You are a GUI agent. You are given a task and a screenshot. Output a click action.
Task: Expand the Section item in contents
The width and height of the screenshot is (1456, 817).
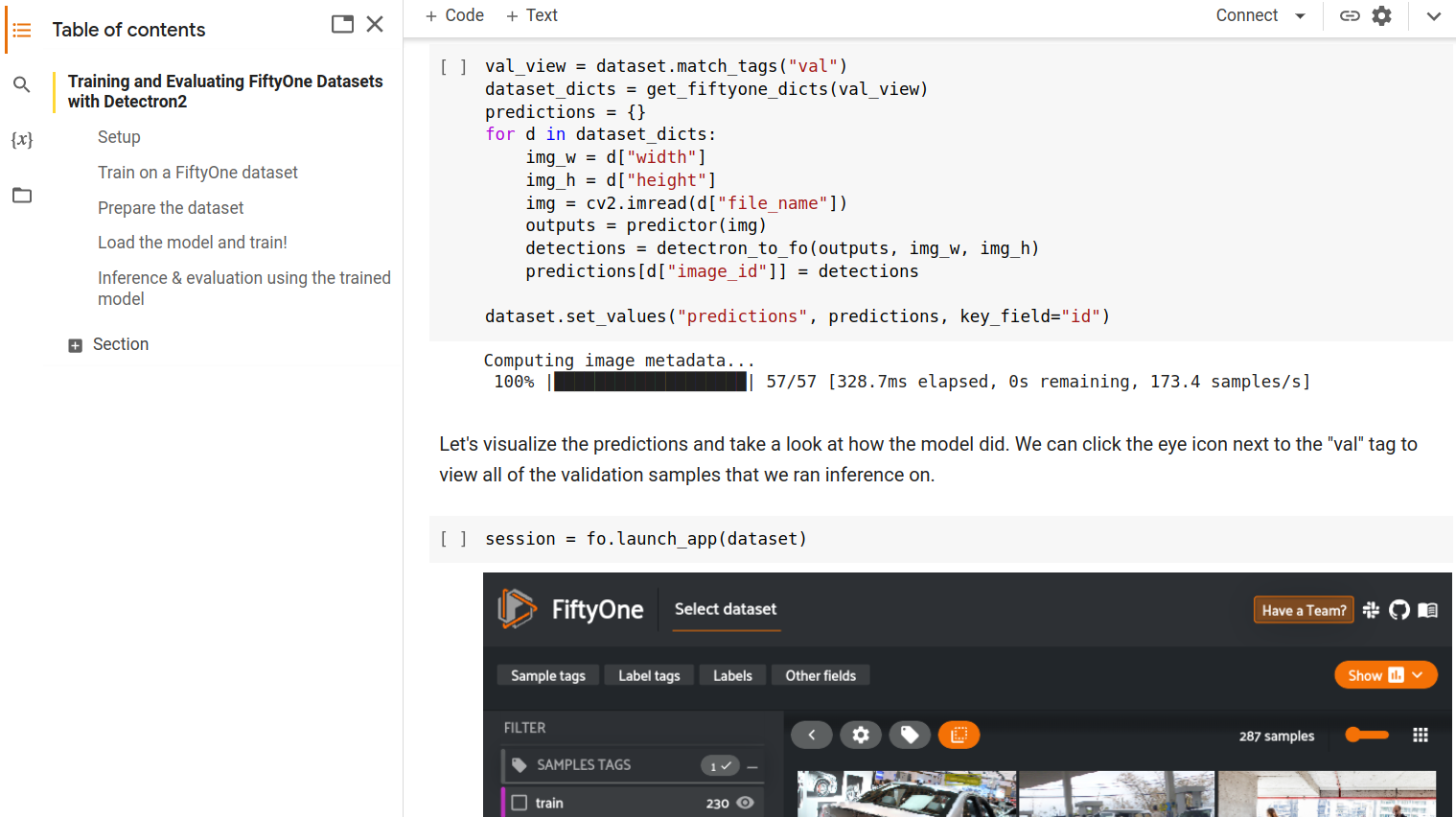(x=75, y=345)
